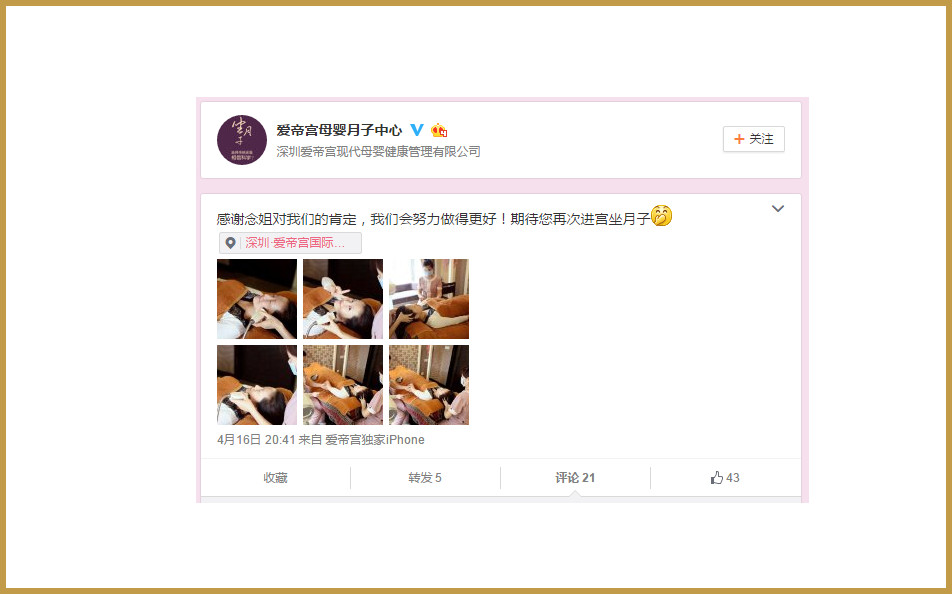This screenshot has width=952, height=594.
Task: Click the map pin location icon
Action: pyautogui.click(x=231, y=243)
